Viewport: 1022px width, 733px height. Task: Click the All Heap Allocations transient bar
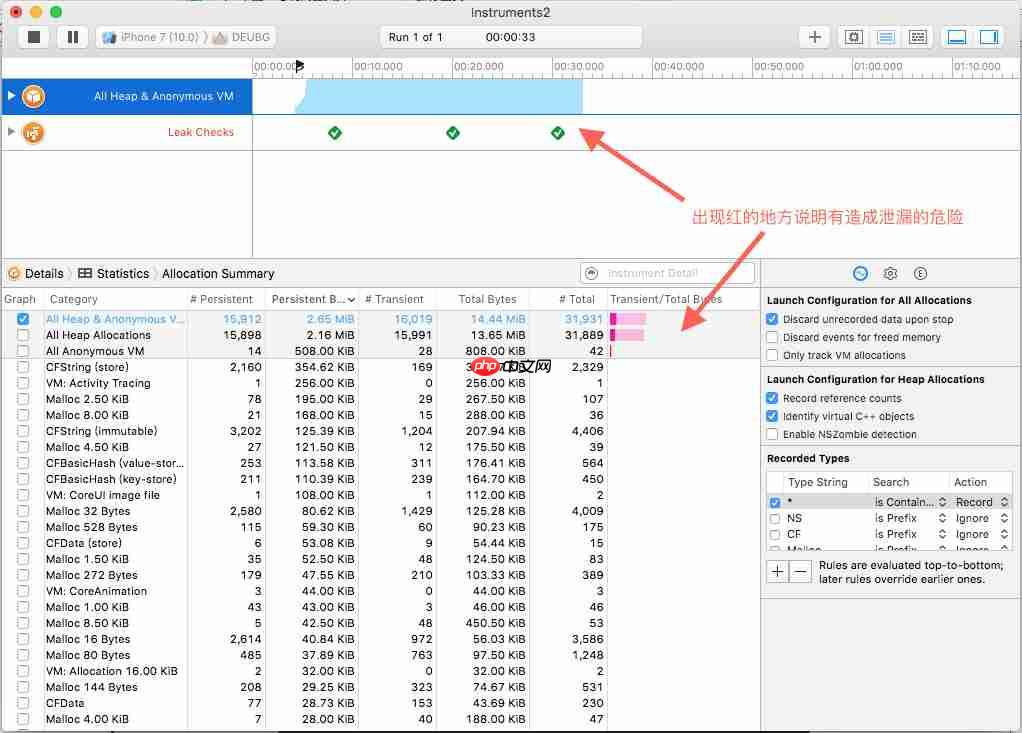pos(627,335)
